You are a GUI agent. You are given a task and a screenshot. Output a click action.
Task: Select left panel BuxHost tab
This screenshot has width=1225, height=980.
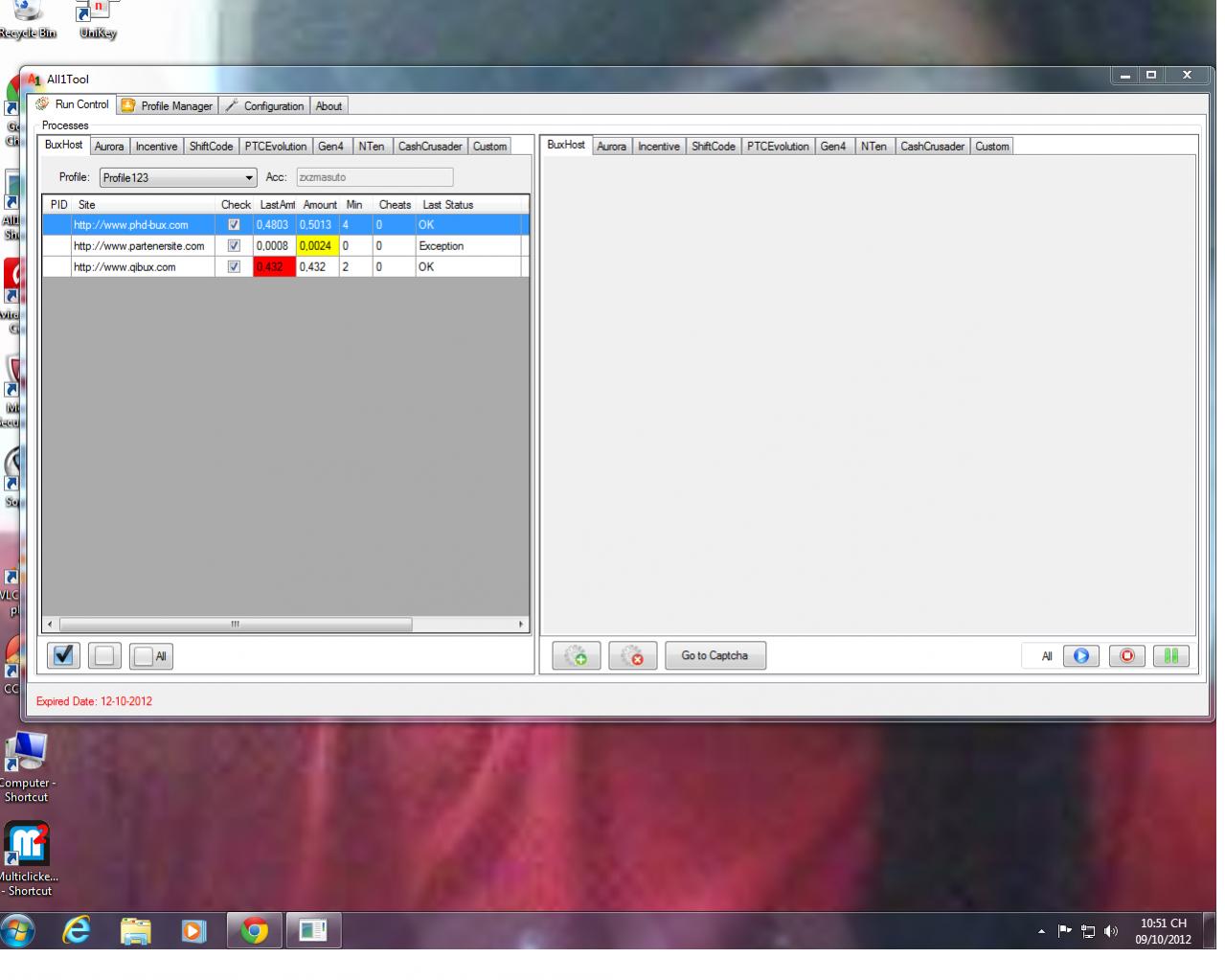point(64,145)
